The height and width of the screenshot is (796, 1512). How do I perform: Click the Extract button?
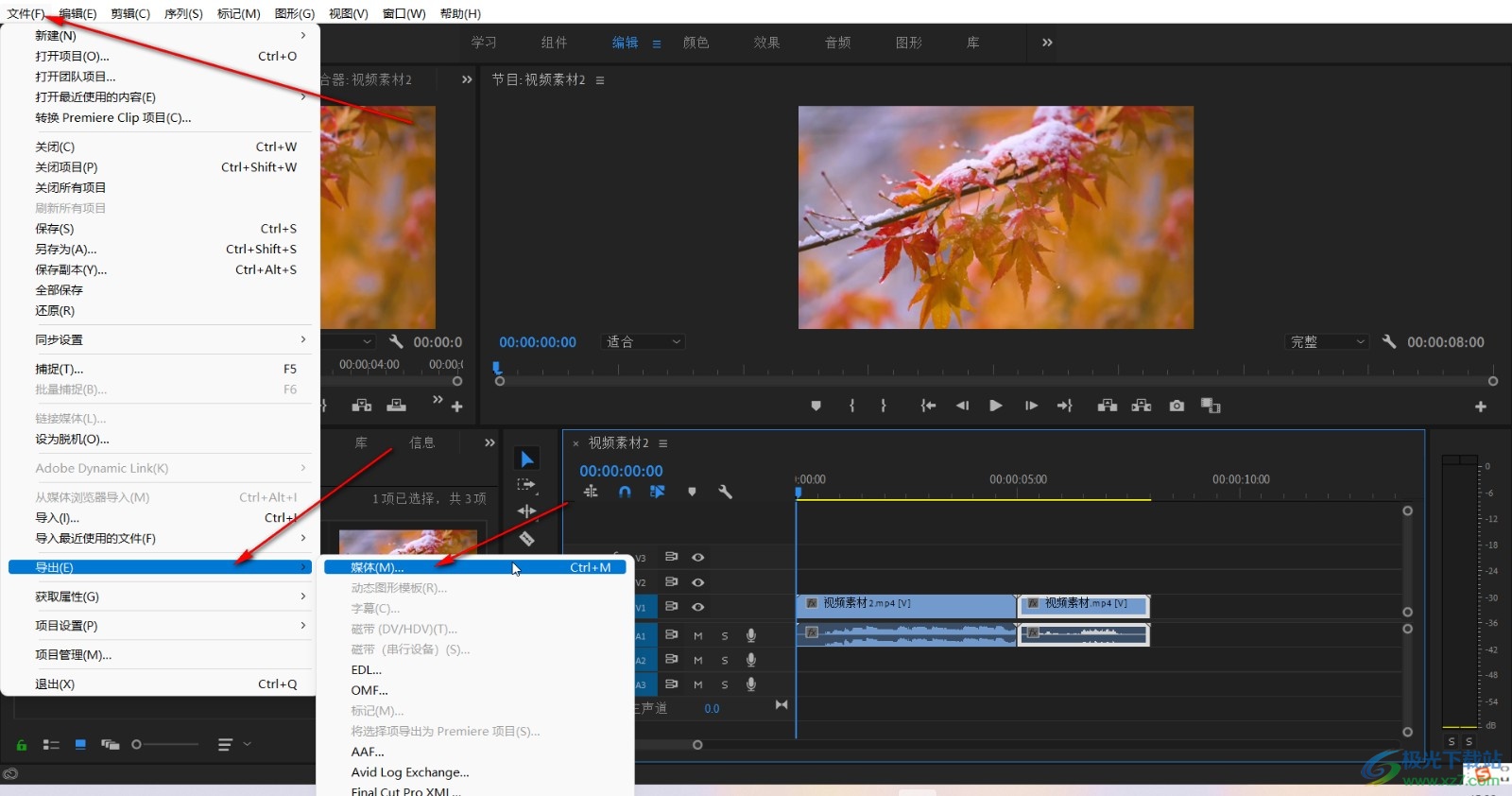(x=1142, y=406)
